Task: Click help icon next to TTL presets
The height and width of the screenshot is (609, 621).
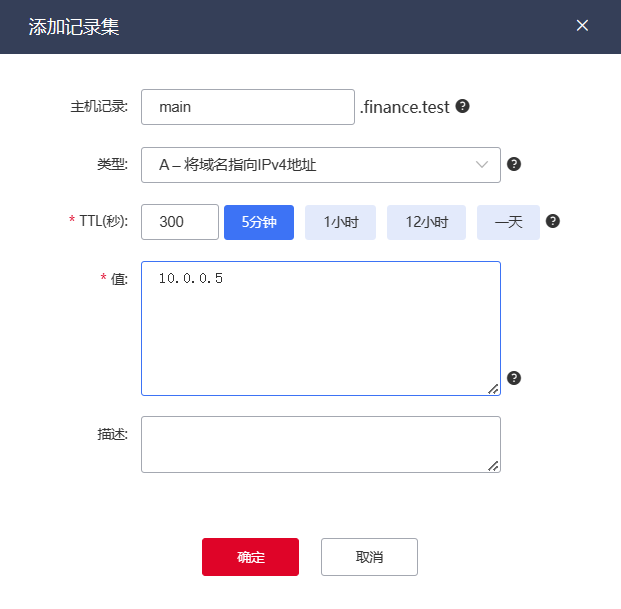Action: click(553, 222)
